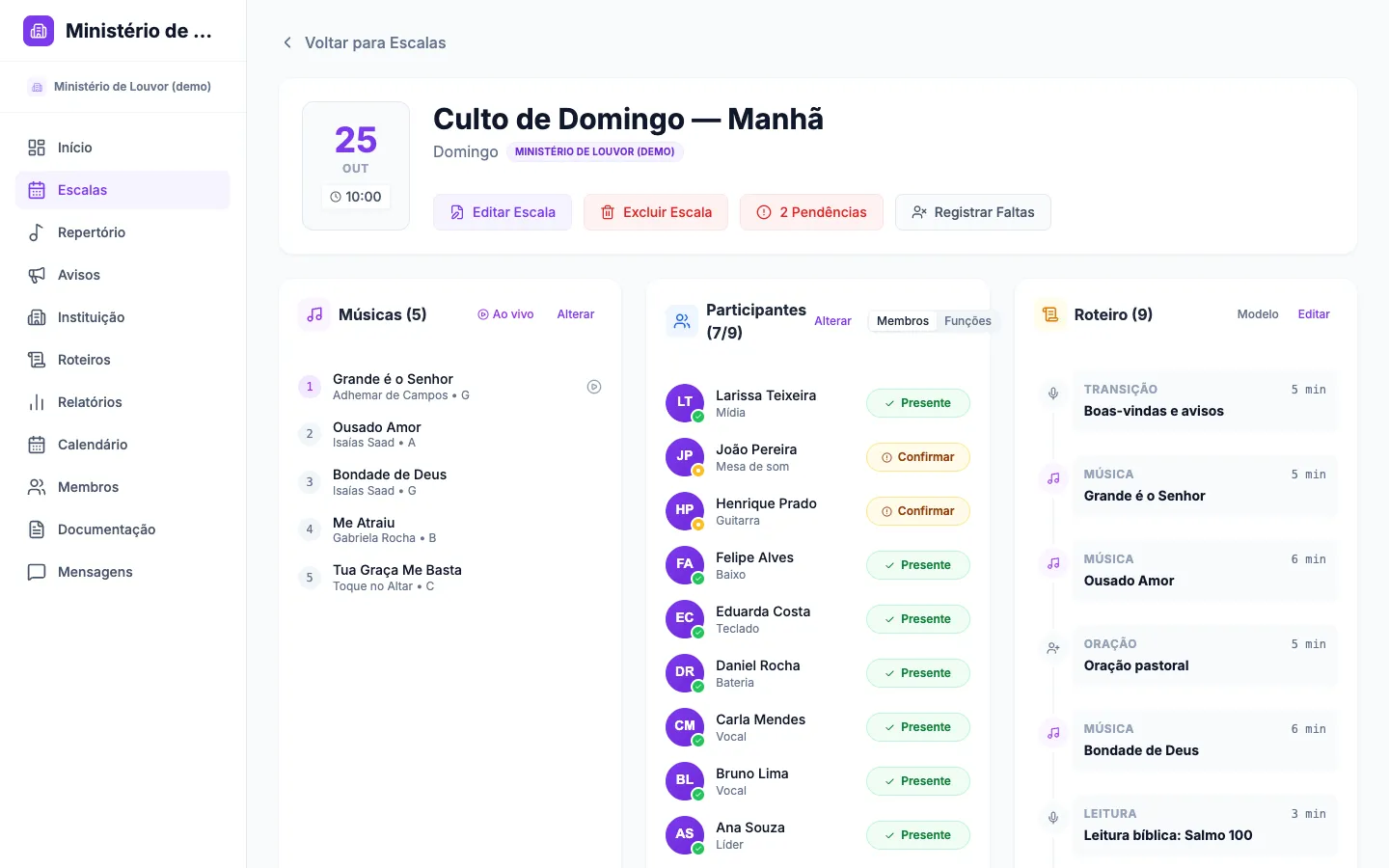Open the Ao vivo link in Músicas
Image resolution: width=1389 pixels, height=868 pixels.
tap(505, 314)
